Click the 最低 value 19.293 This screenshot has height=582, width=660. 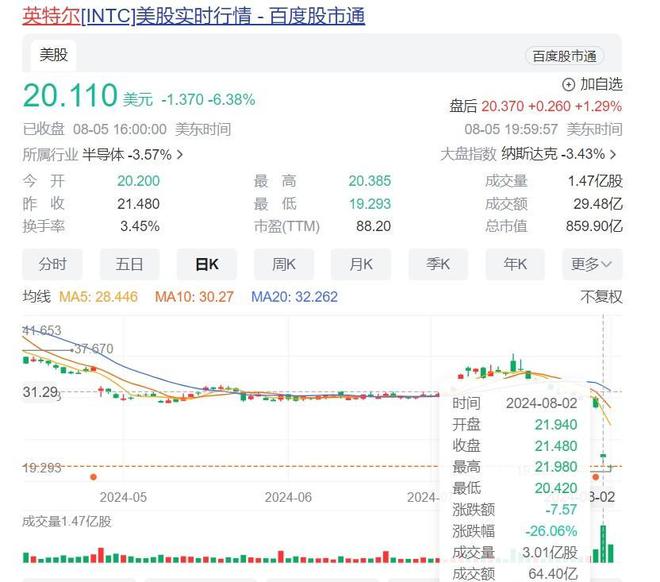370,204
